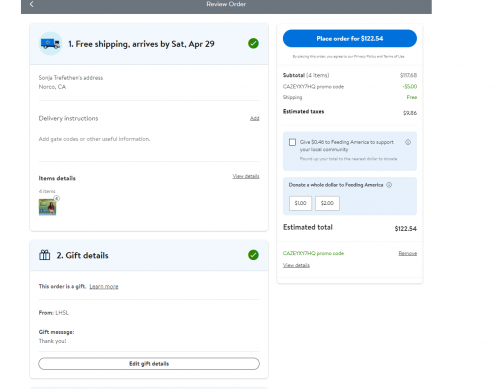Click the Norco, CA location text
The width and height of the screenshot is (500, 389).
click(x=52, y=87)
